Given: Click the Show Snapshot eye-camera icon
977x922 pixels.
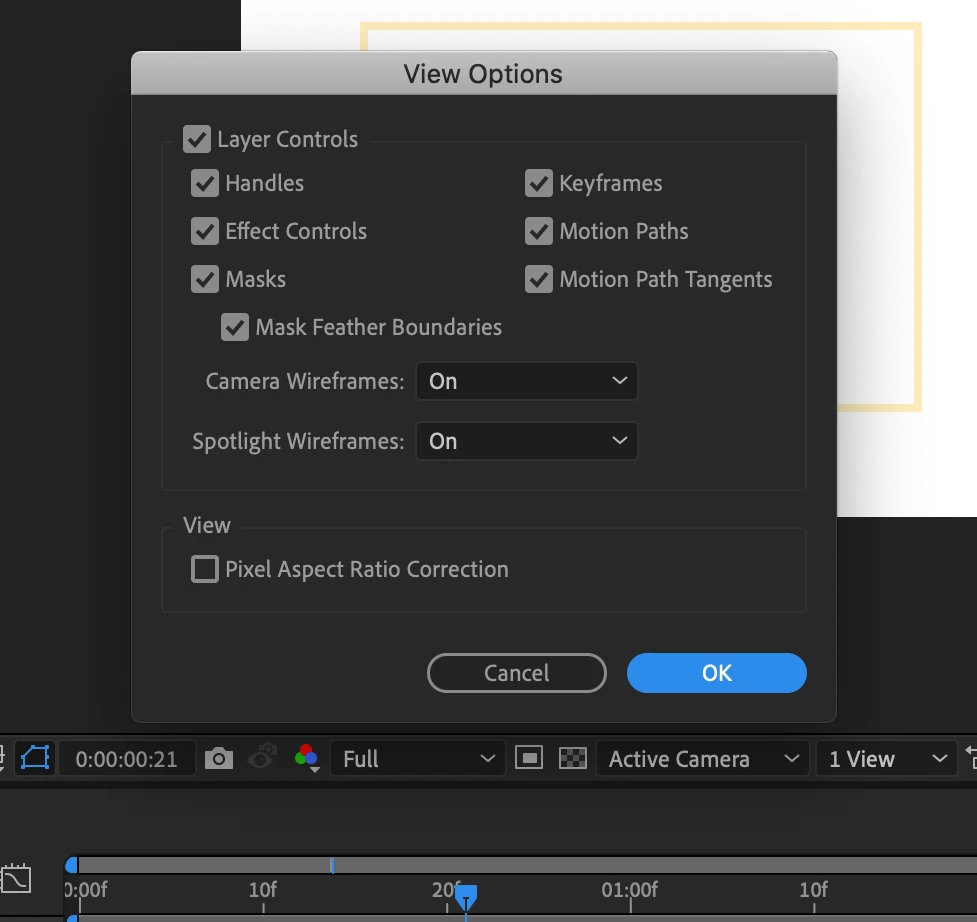Looking at the screenshot, I should click(262, 758).
